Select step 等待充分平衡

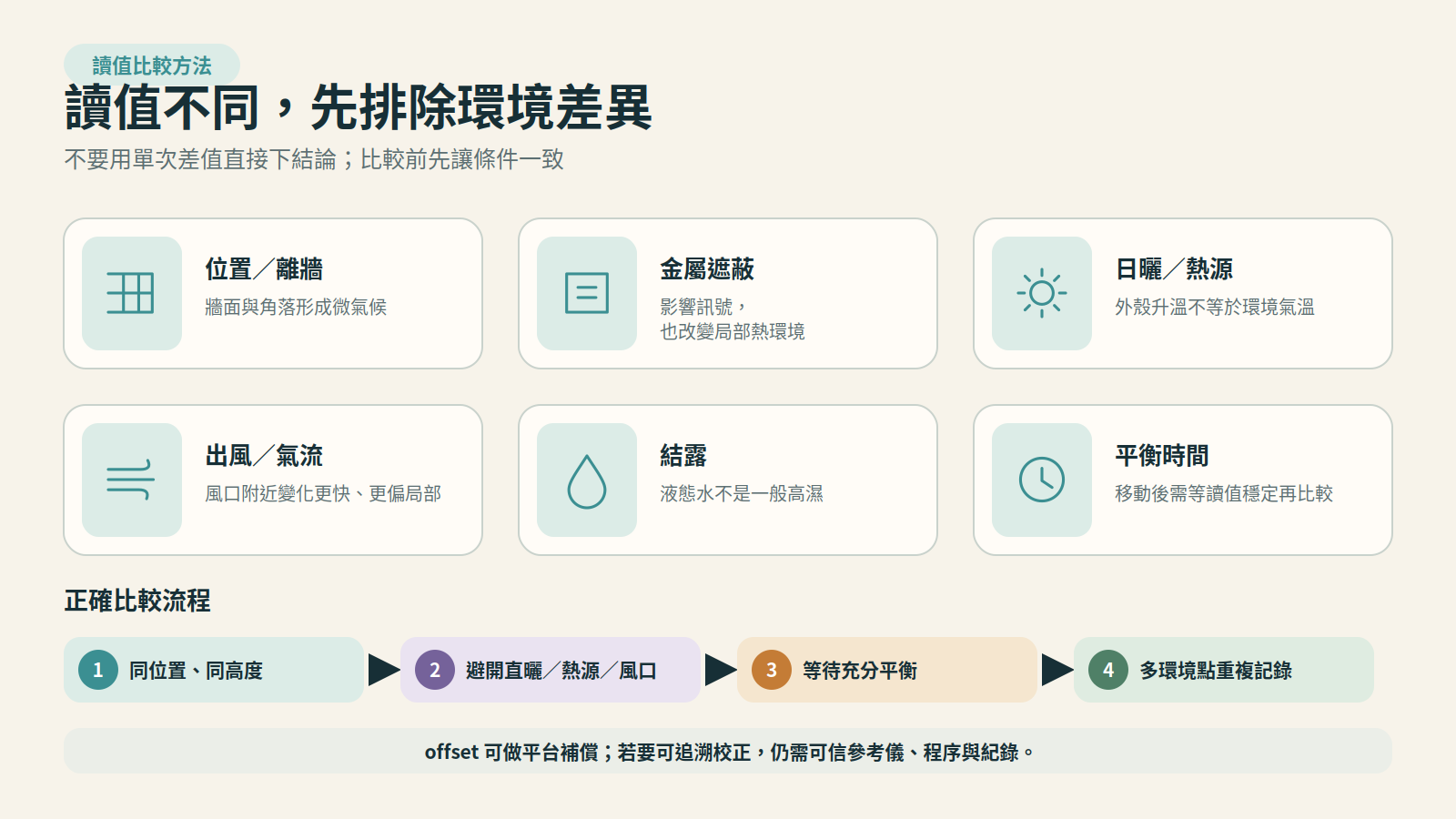click(887, 670)
